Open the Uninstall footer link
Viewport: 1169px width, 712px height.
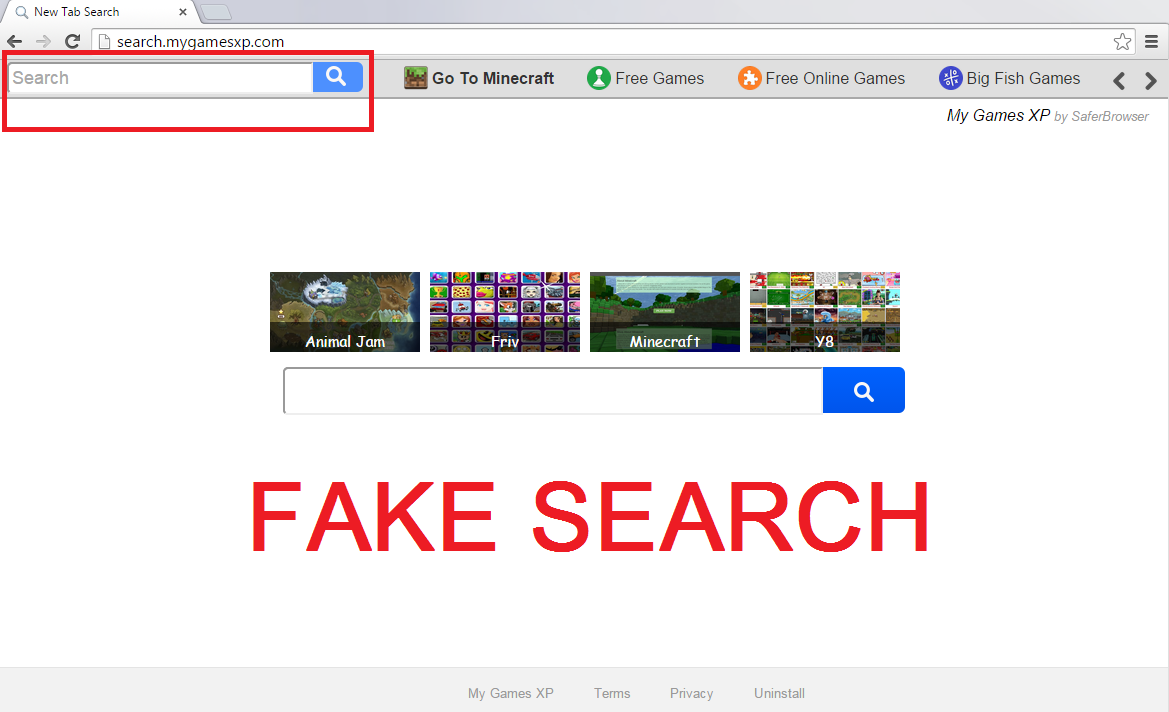click(779, 693)
